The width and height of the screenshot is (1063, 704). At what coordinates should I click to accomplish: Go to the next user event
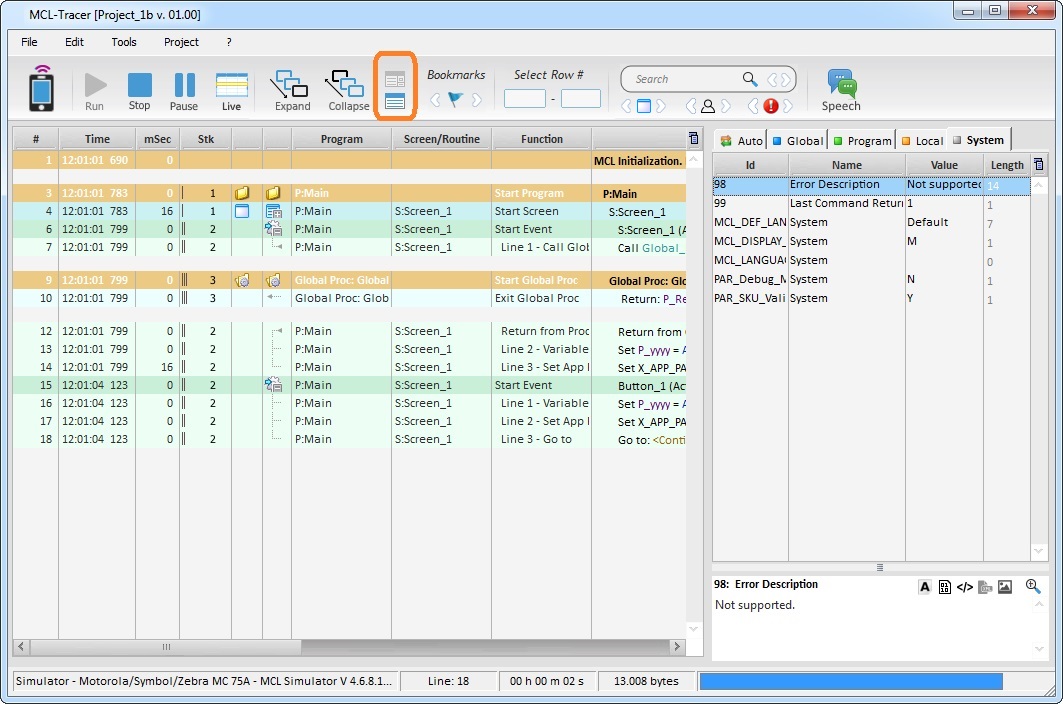tap(725, 106)
